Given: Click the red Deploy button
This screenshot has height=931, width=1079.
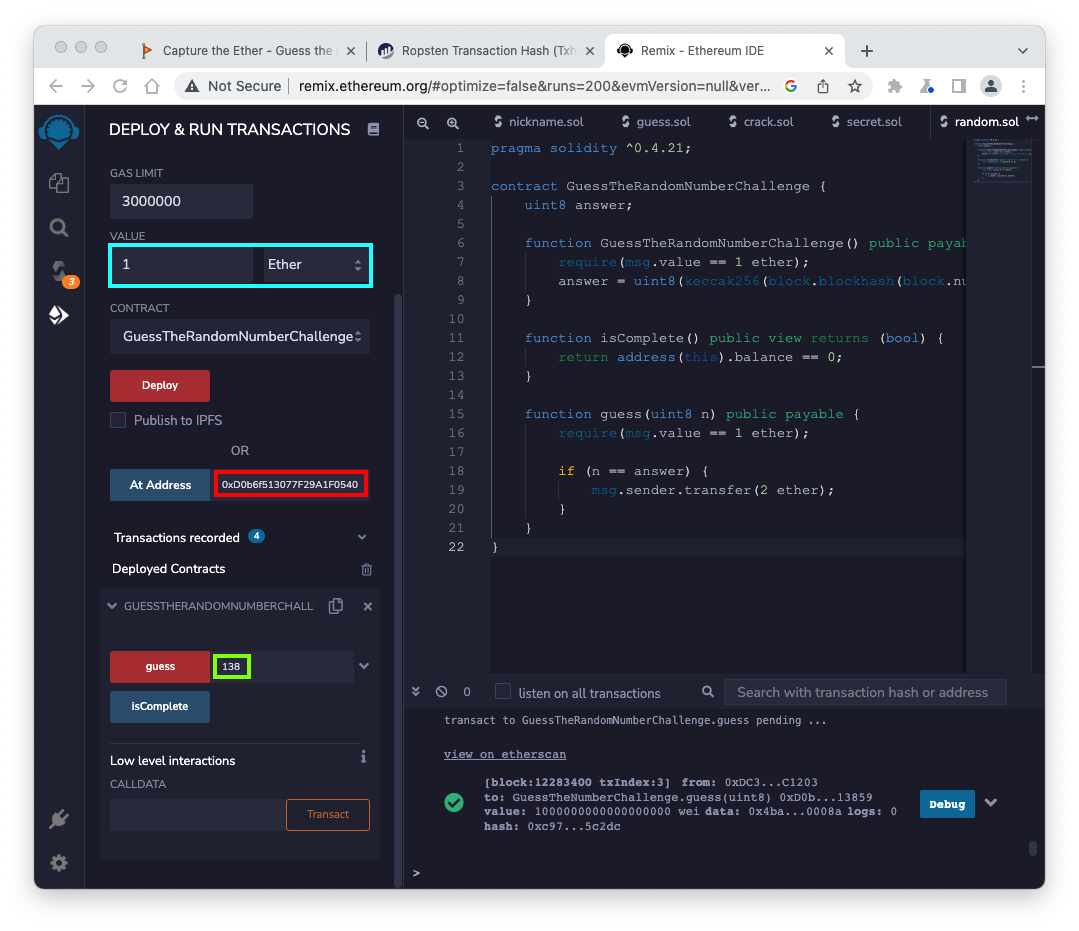Looking at the screenshot, I should [160, 385].
